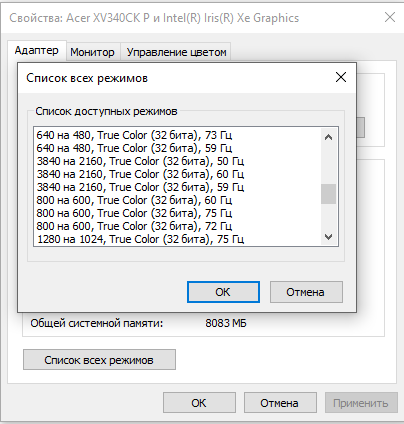Select 3840 на 2160 at 59 Гц mode
The width and height of the screenshot is (404, 424).
(x=140, y=187)
